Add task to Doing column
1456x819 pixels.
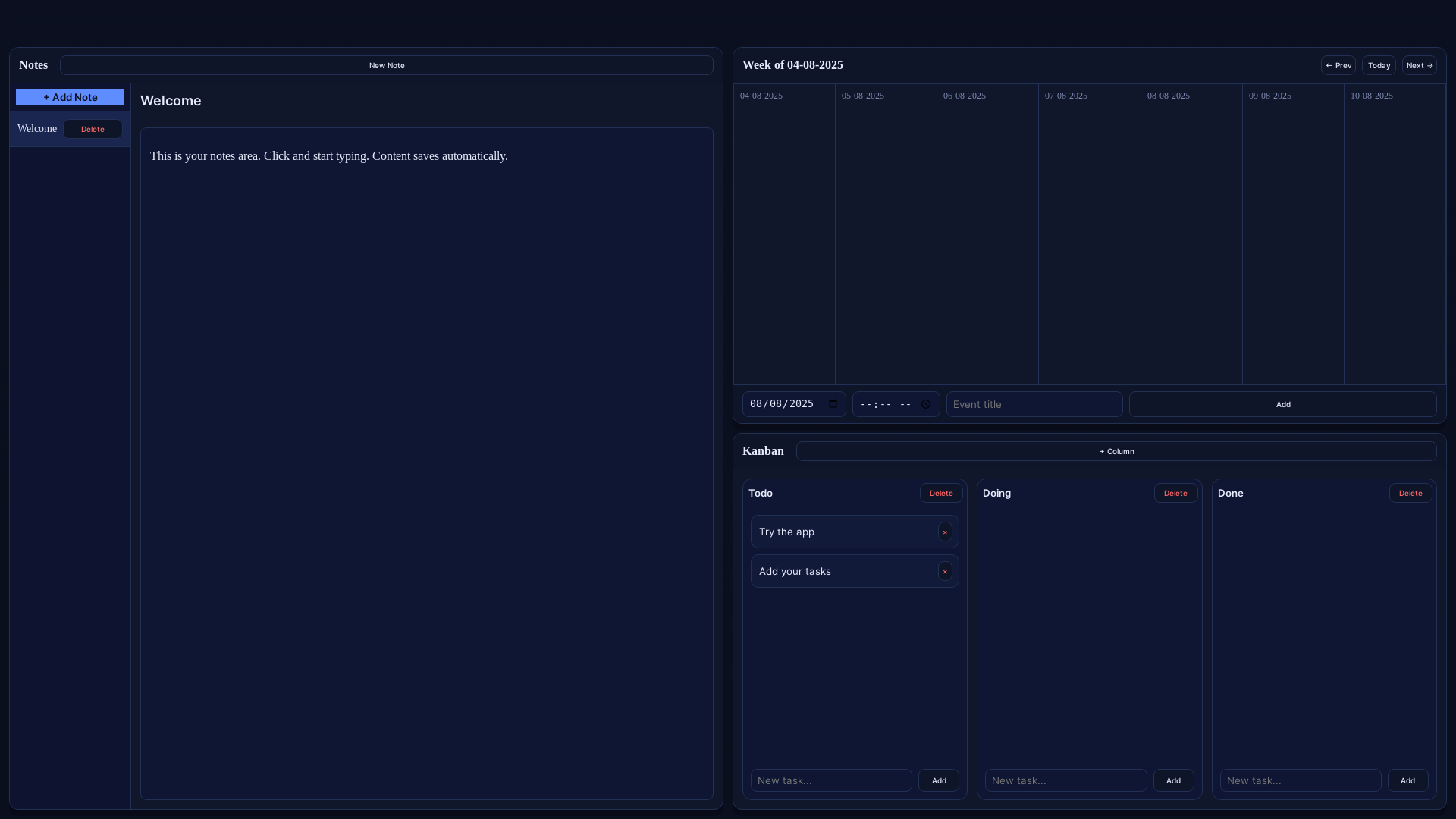tap(1173, 780)
